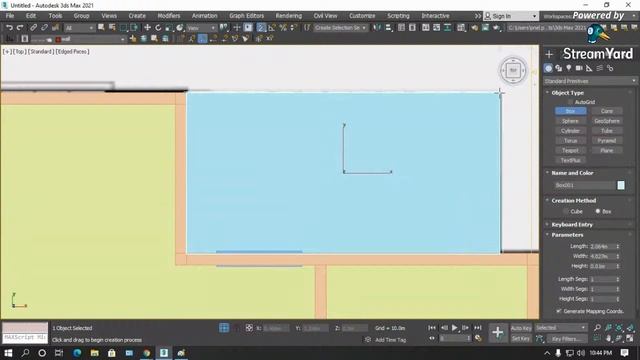The width and height of the screenshot is (640, 360).
Task: Toggle the Set Key mode button
Action: pos(521,339)
